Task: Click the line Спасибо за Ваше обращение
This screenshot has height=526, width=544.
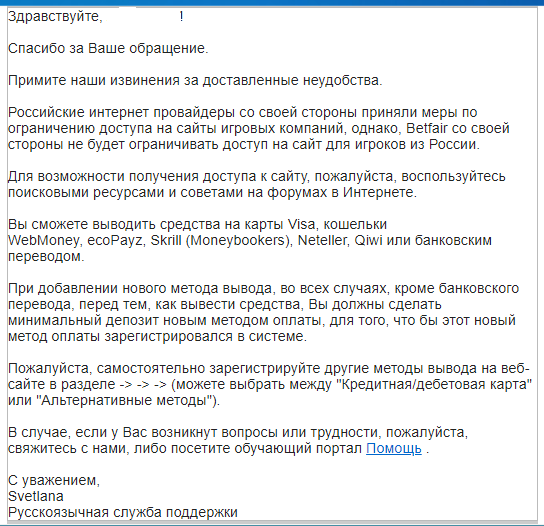Action: (x=108, y=48)
